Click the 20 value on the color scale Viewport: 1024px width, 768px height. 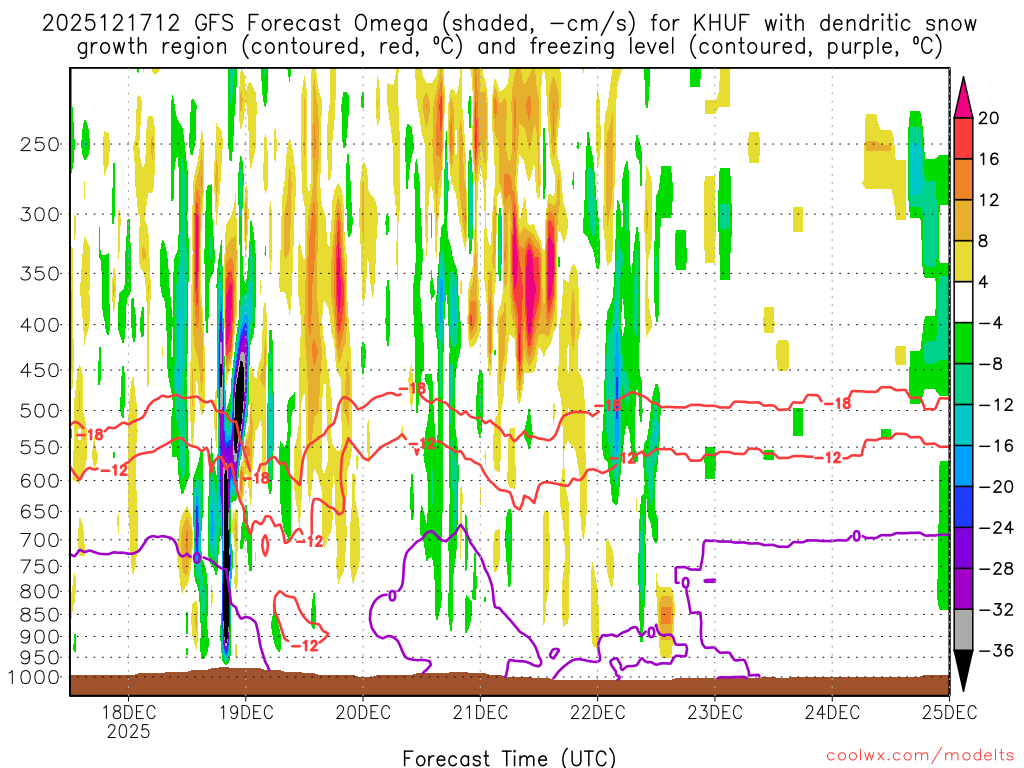coord(989,118)
